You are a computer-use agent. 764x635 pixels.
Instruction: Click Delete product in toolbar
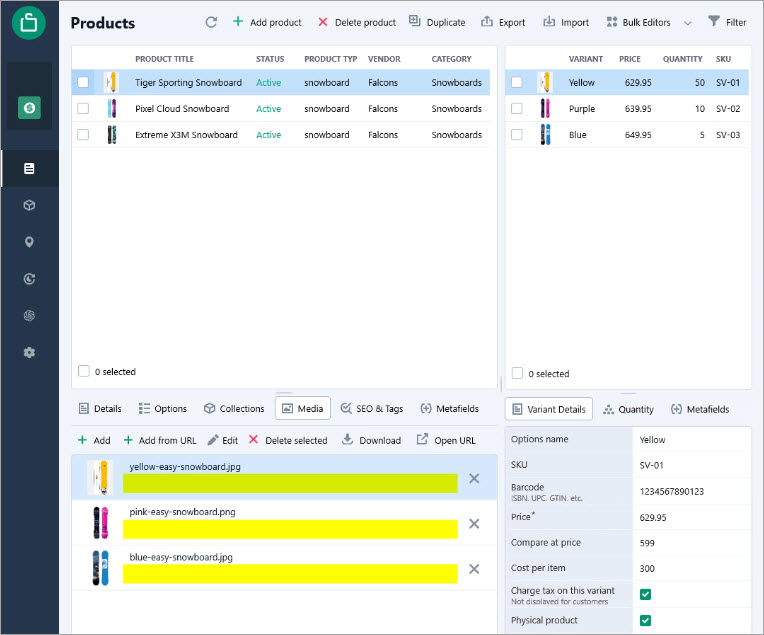pos(357,22)
